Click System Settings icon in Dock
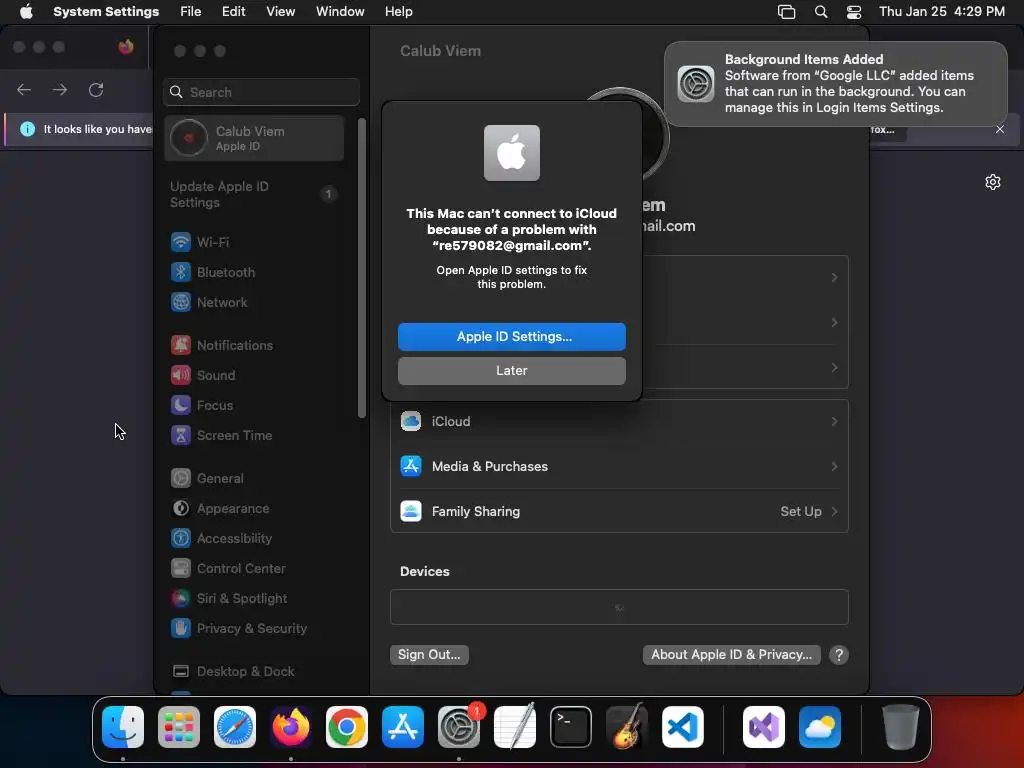This screenshot has height=768, width=1024. pyautogui.click(x=459, y=727)
